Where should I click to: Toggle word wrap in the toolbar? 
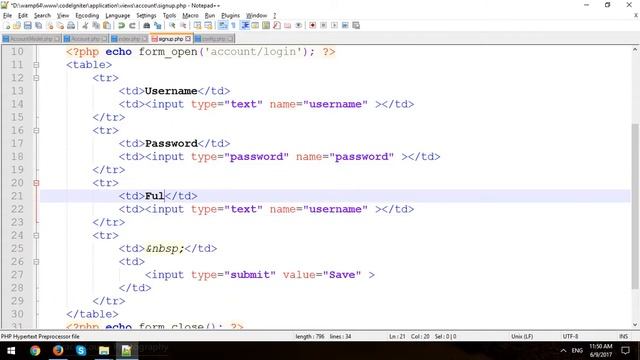tap(222, 25)
